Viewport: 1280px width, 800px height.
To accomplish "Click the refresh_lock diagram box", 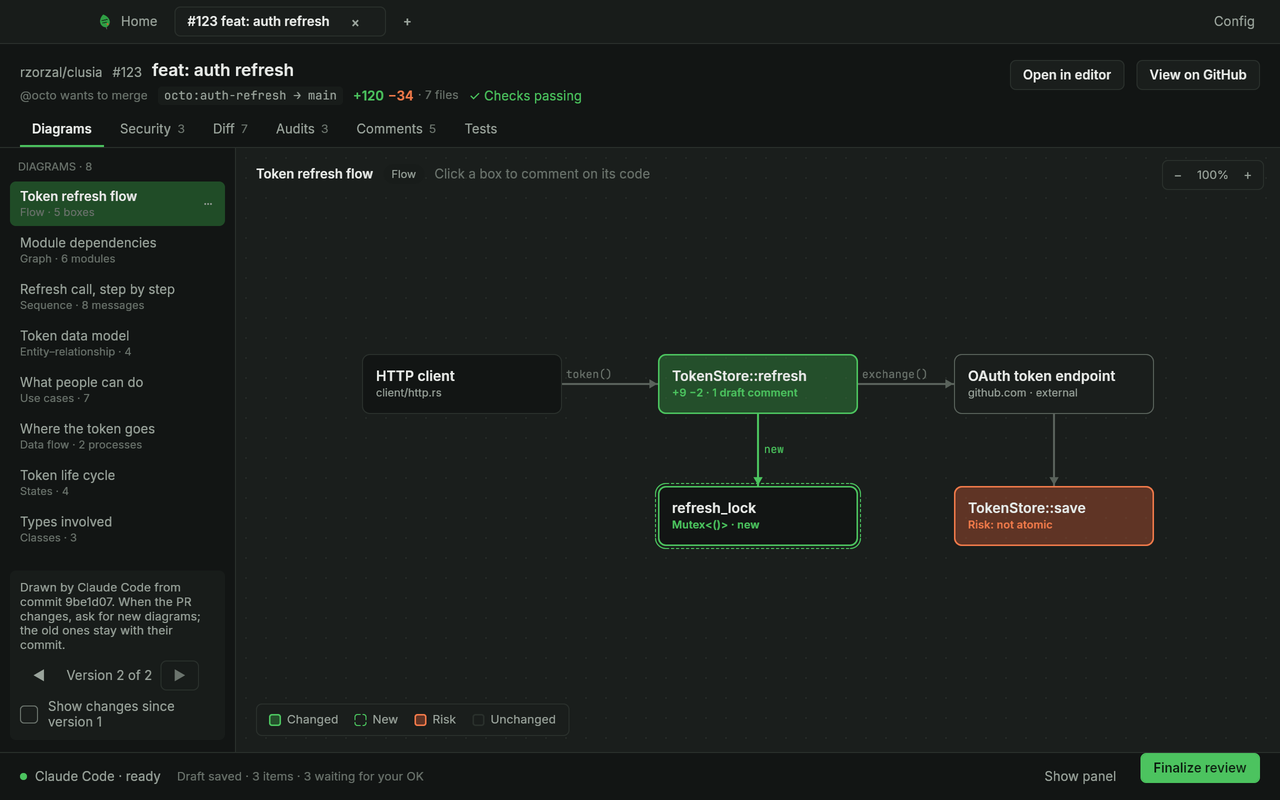I will coord(758,516).
